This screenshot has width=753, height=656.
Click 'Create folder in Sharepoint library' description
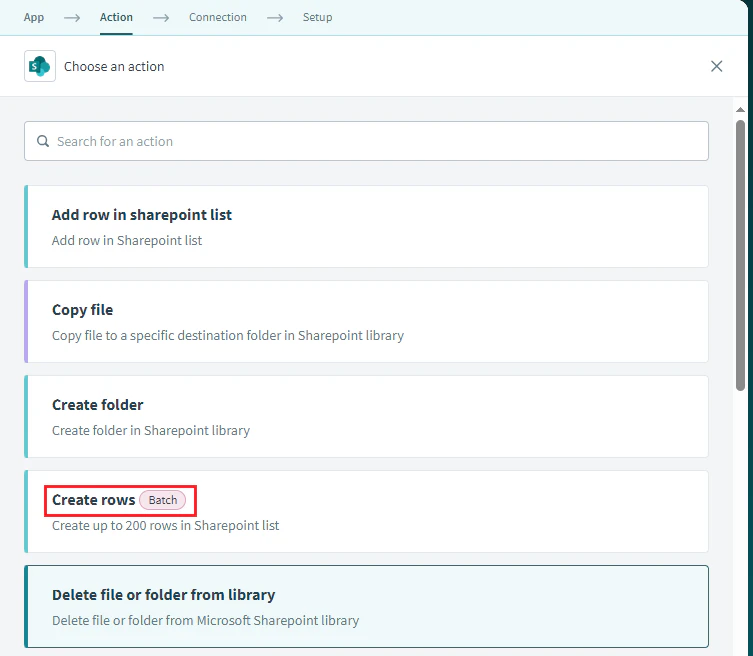151,431
